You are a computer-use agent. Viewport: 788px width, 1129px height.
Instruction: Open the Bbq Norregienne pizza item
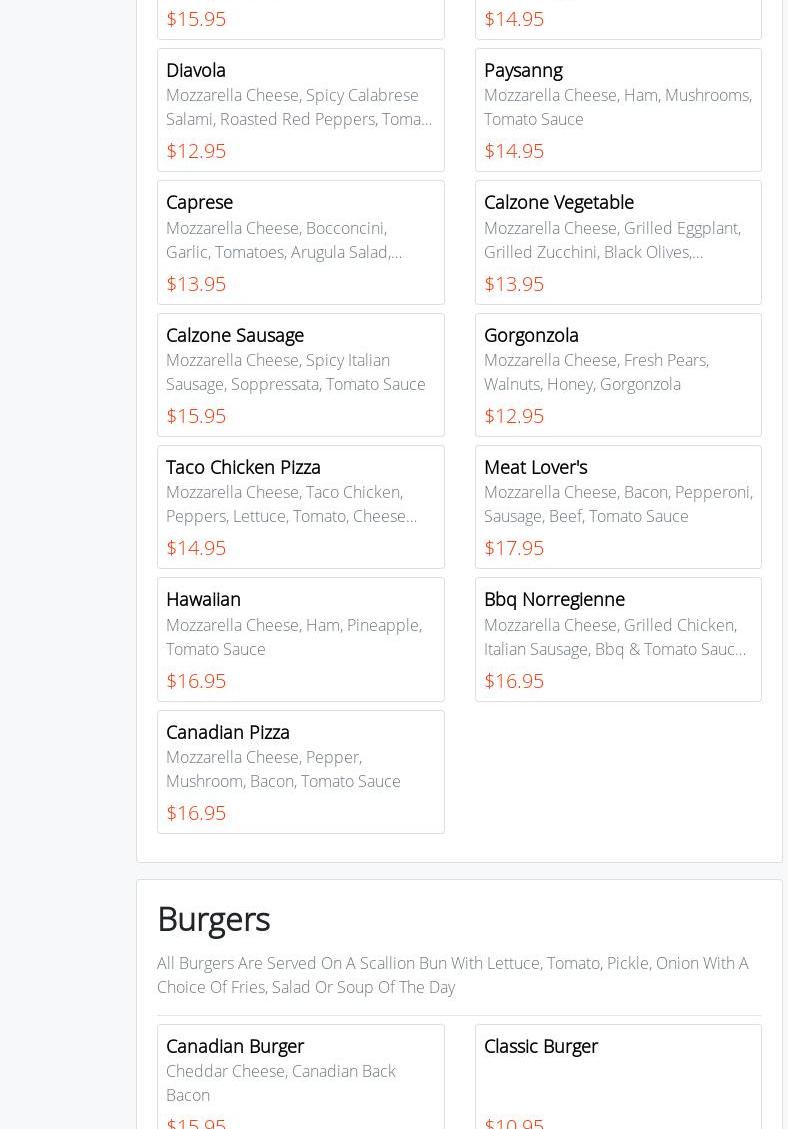click(x=618, y=639)
